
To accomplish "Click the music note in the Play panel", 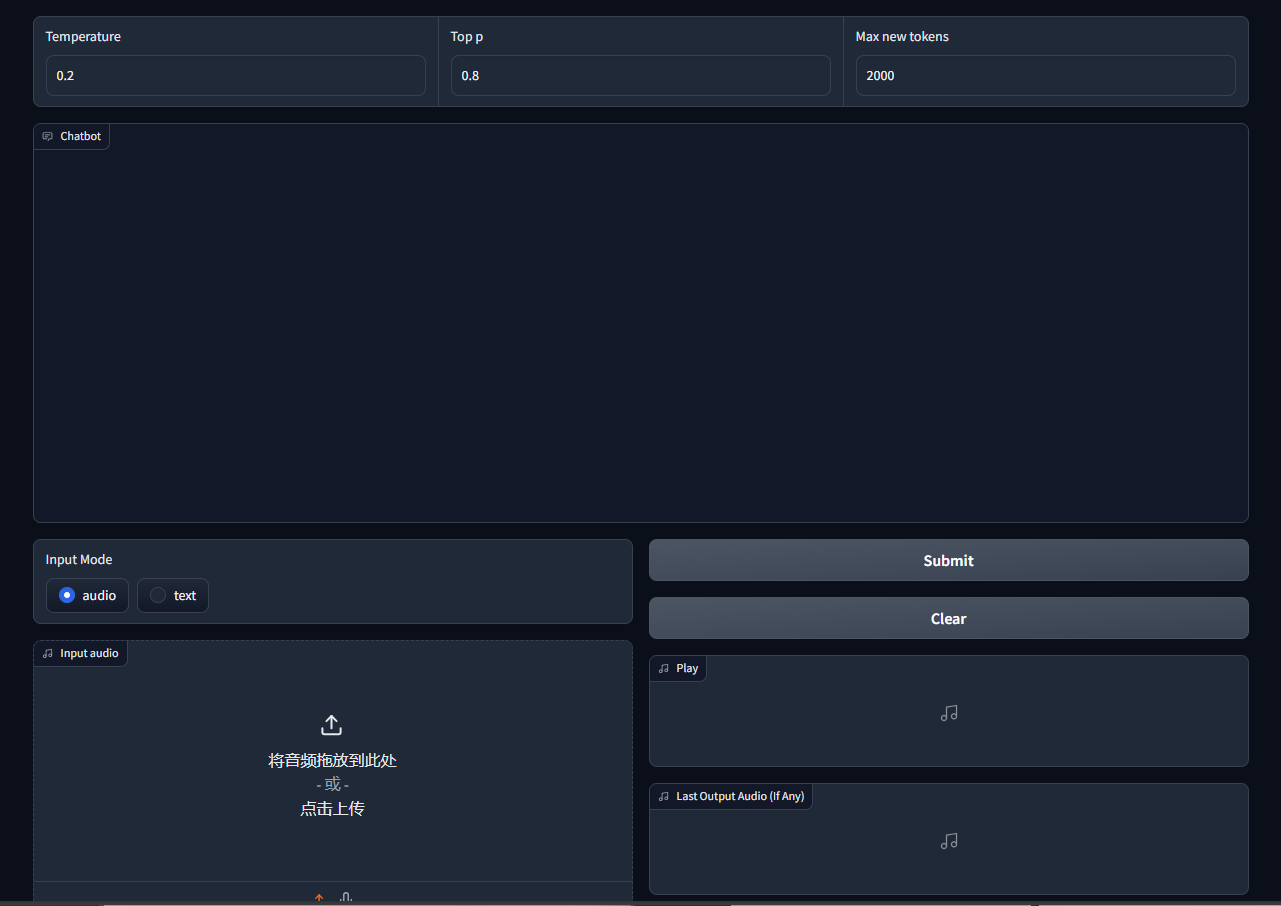I will point(949,713).
